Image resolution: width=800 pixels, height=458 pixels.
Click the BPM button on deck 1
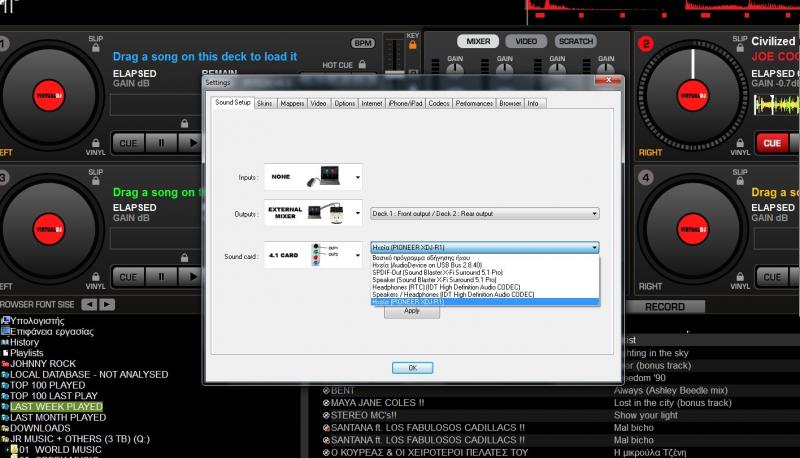tap(363, 43)
